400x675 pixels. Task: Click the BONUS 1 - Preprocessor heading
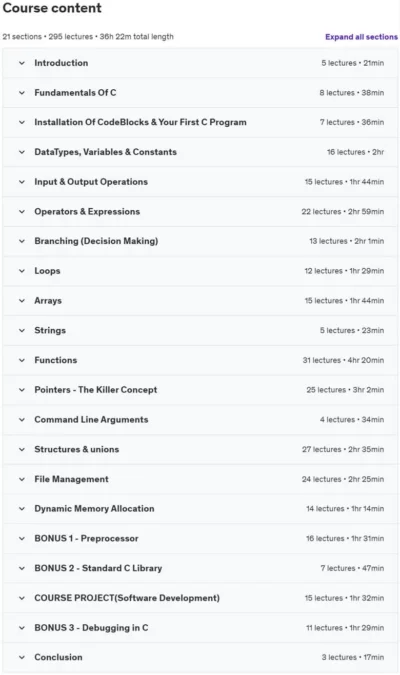tap(87, 538)
